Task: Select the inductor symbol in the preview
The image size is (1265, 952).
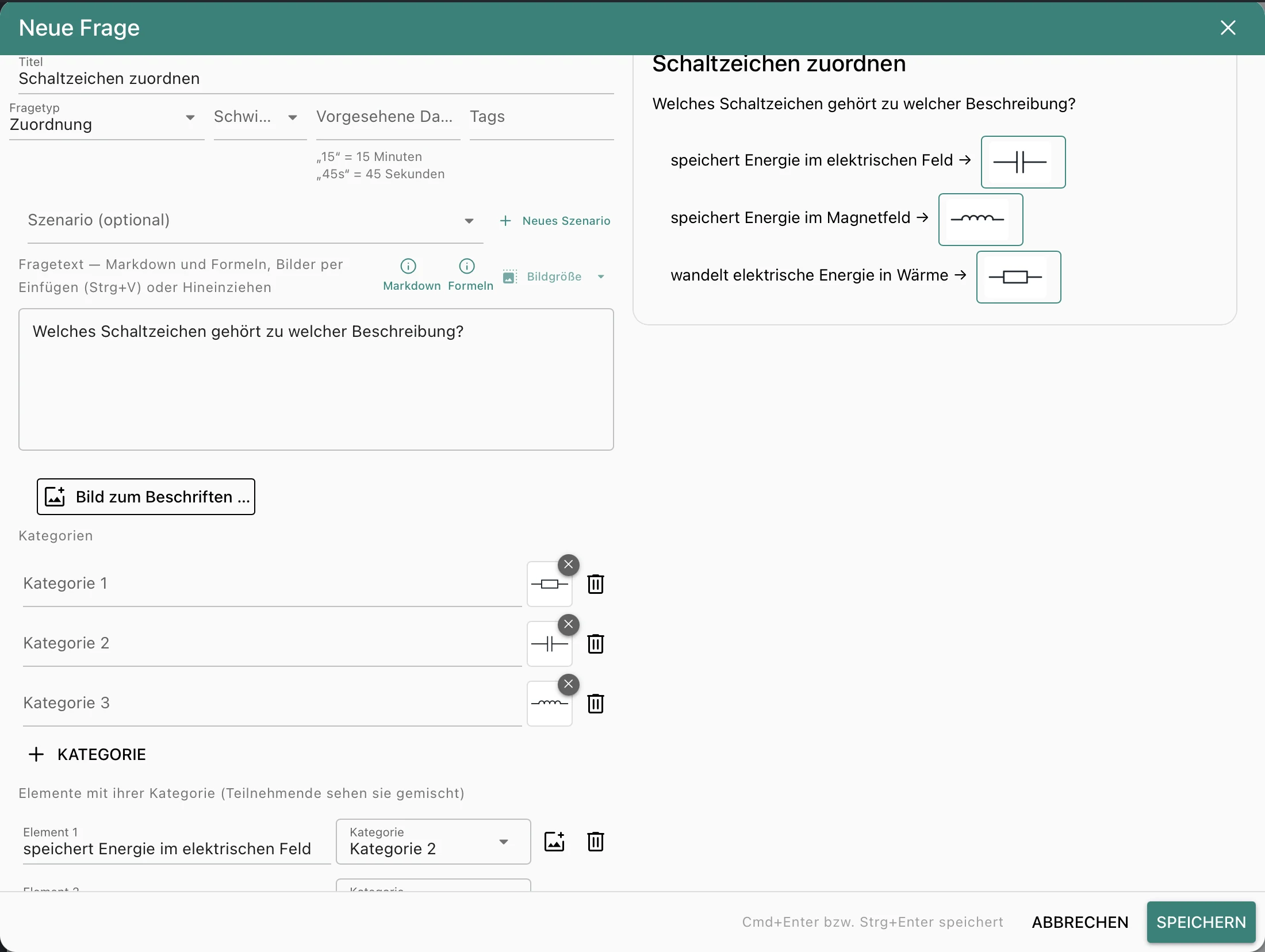Action: pyautogui.click(x=980, y=220)
